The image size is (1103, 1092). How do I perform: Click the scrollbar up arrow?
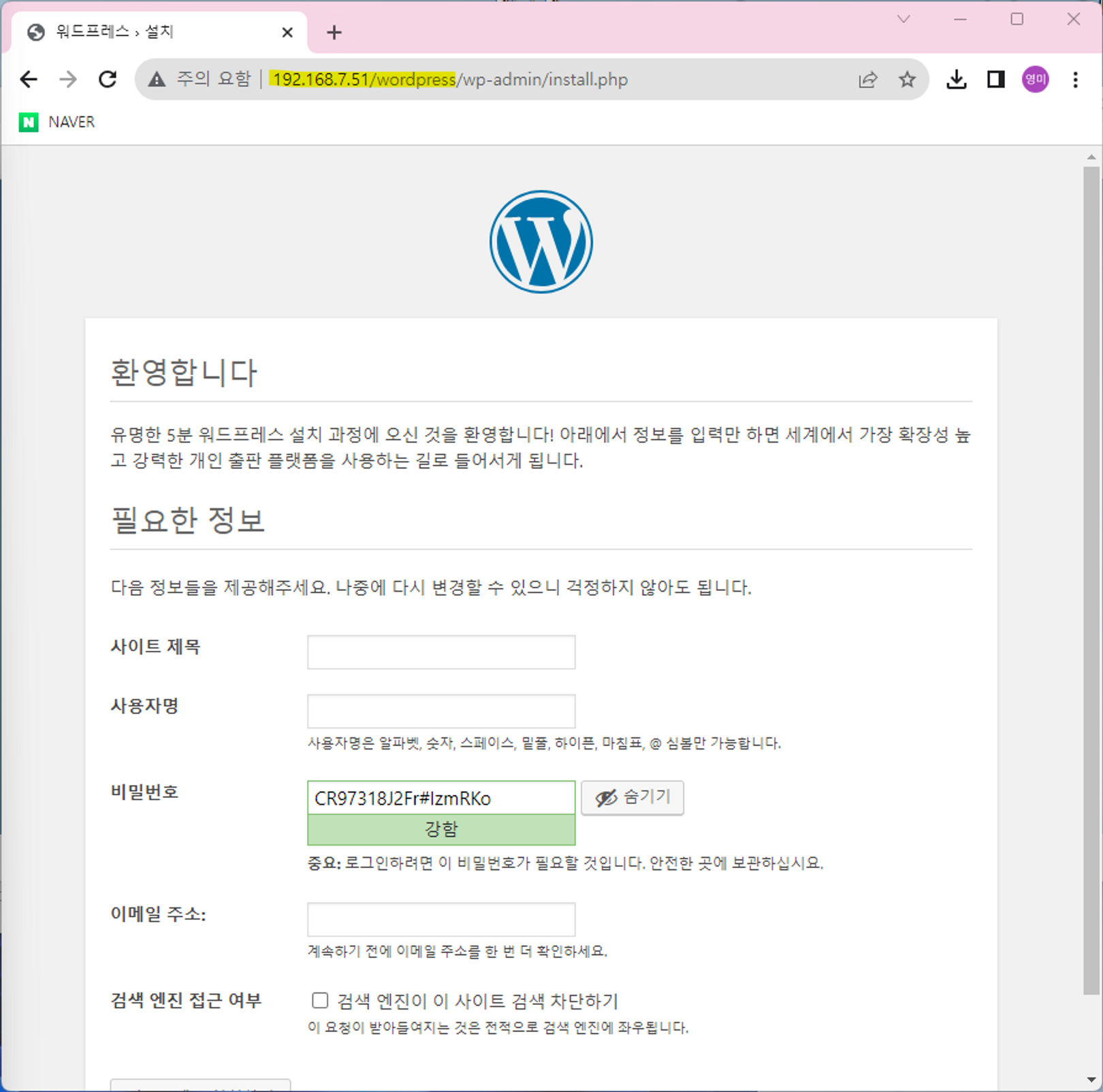(1091, 157)
